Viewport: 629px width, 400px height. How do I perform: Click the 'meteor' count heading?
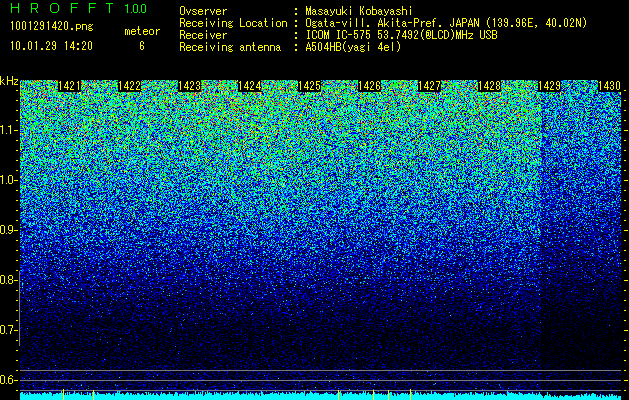click(142, 31)
